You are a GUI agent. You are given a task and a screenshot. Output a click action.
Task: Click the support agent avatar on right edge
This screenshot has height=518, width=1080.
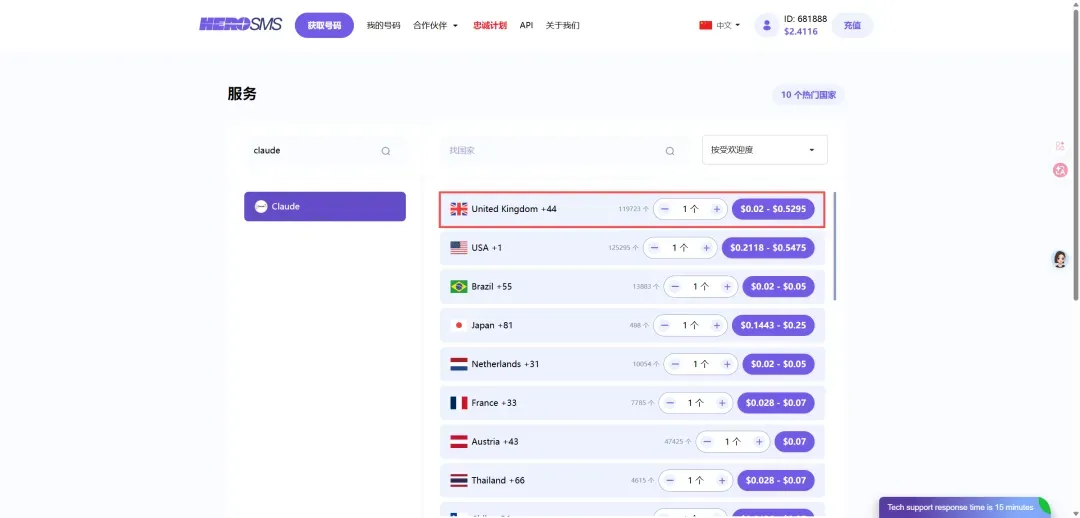pyautogui.click(x=1060, y=259)
